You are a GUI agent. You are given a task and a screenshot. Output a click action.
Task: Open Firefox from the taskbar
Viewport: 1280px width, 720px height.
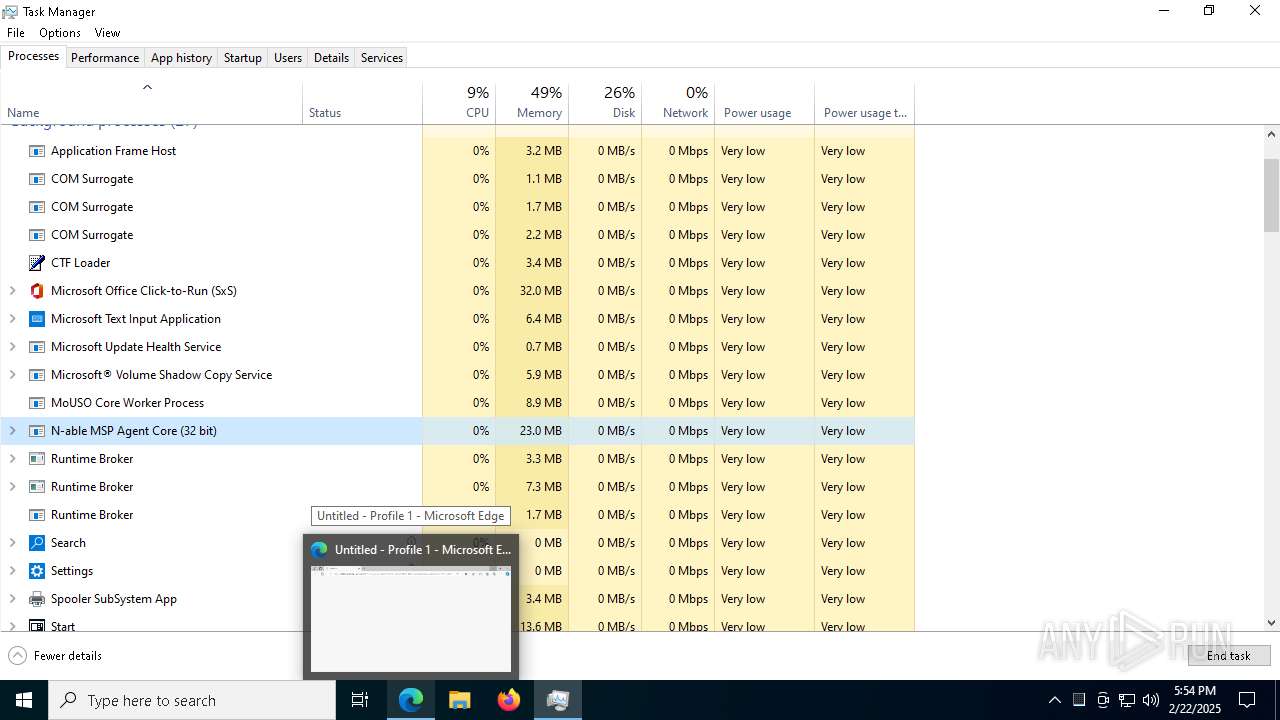pos(508,700)
